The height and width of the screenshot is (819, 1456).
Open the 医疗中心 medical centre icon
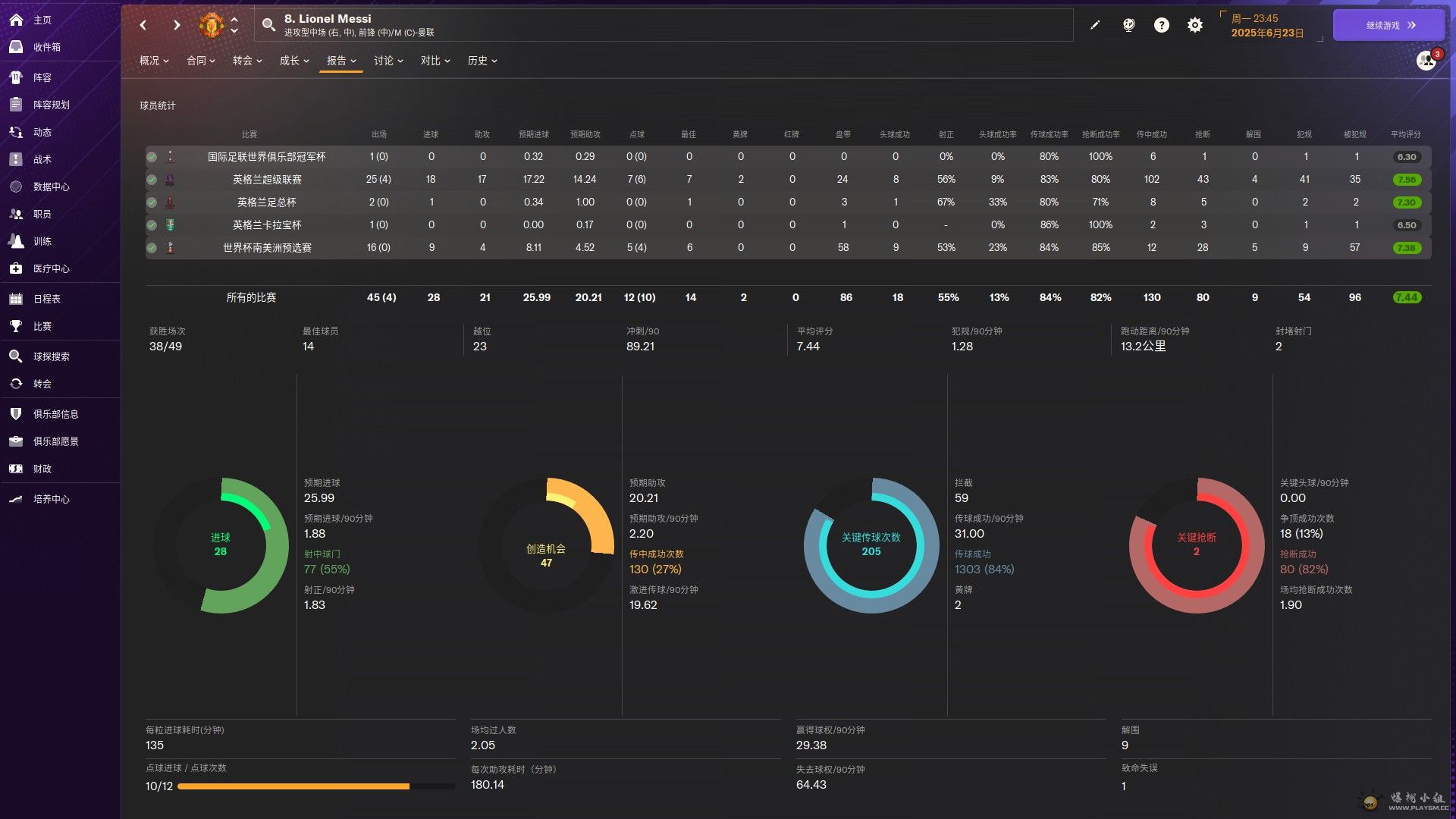[x=16, y=268]
